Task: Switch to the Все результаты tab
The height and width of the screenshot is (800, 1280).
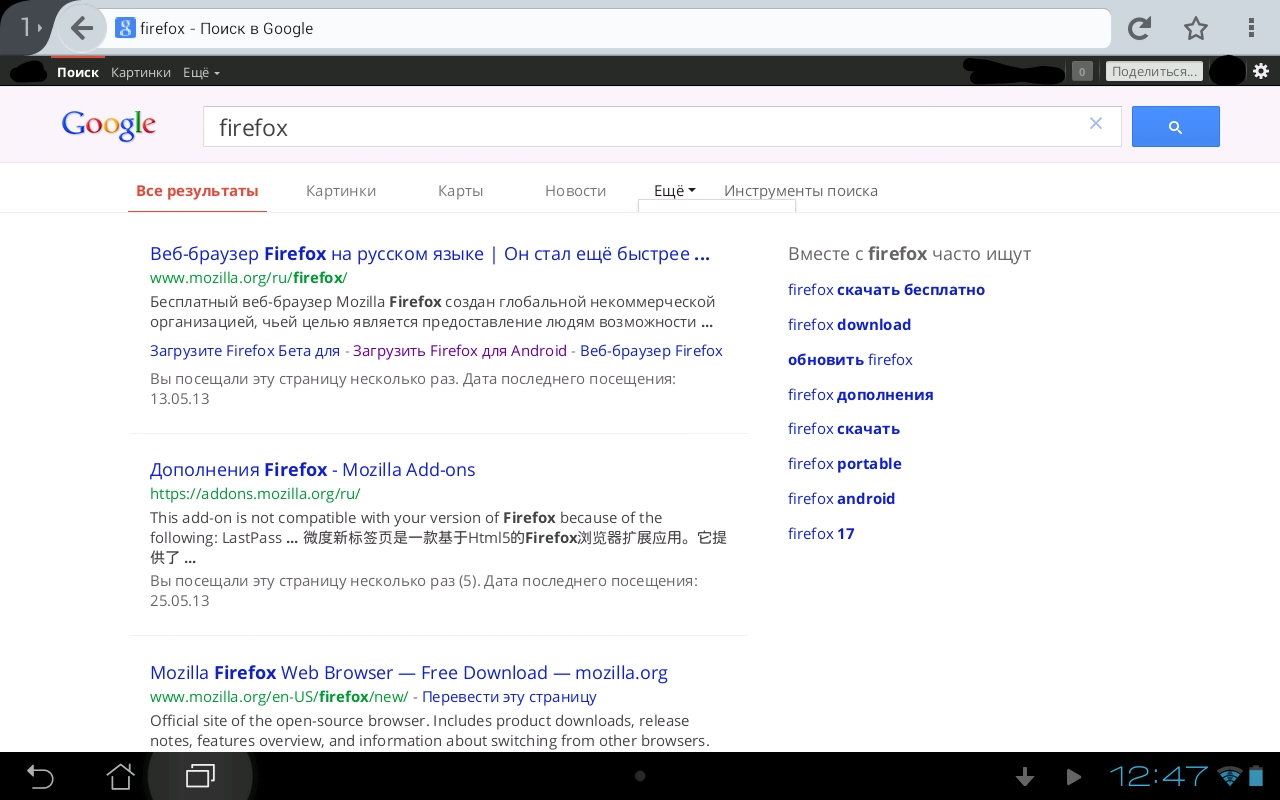Action: (197, 190)
